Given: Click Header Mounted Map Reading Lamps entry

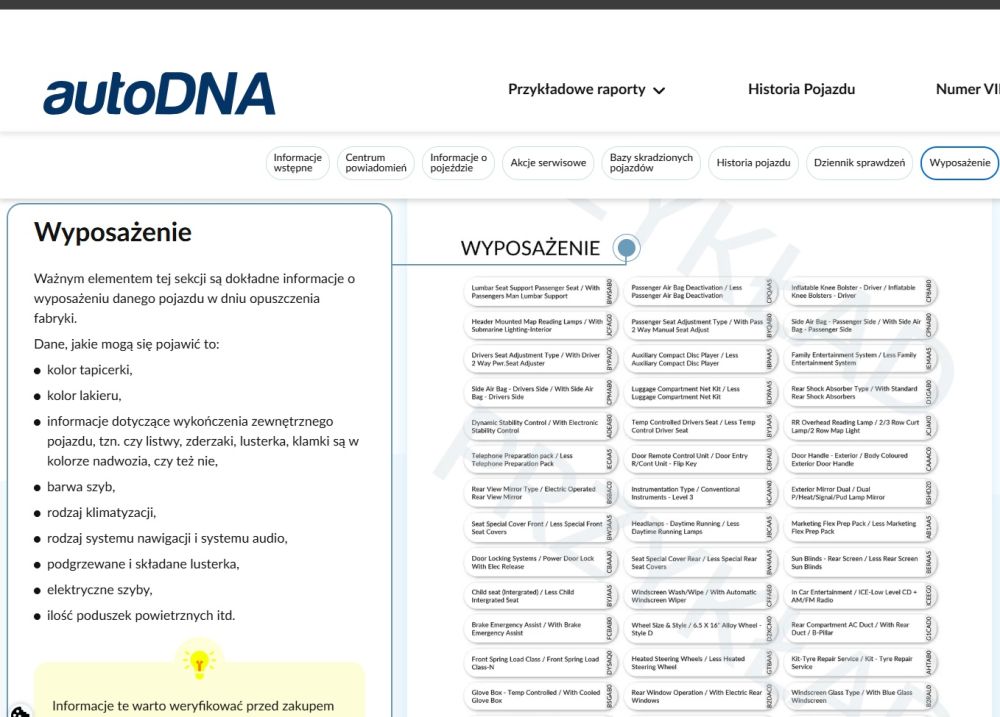Looking at the screenshot, I should coord(539,325).
